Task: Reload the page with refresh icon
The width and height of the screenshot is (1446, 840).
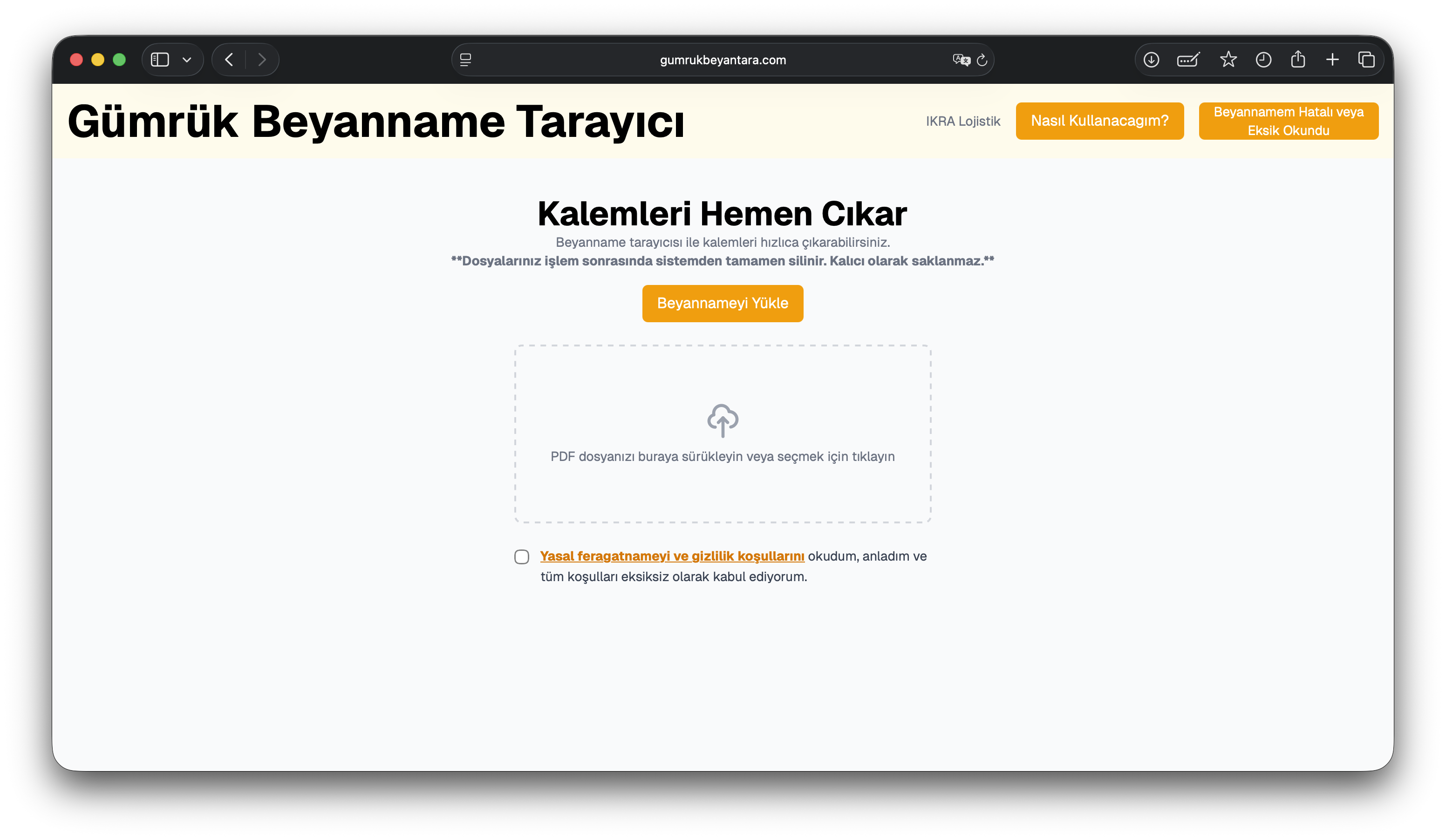Action: pos(982,60)
